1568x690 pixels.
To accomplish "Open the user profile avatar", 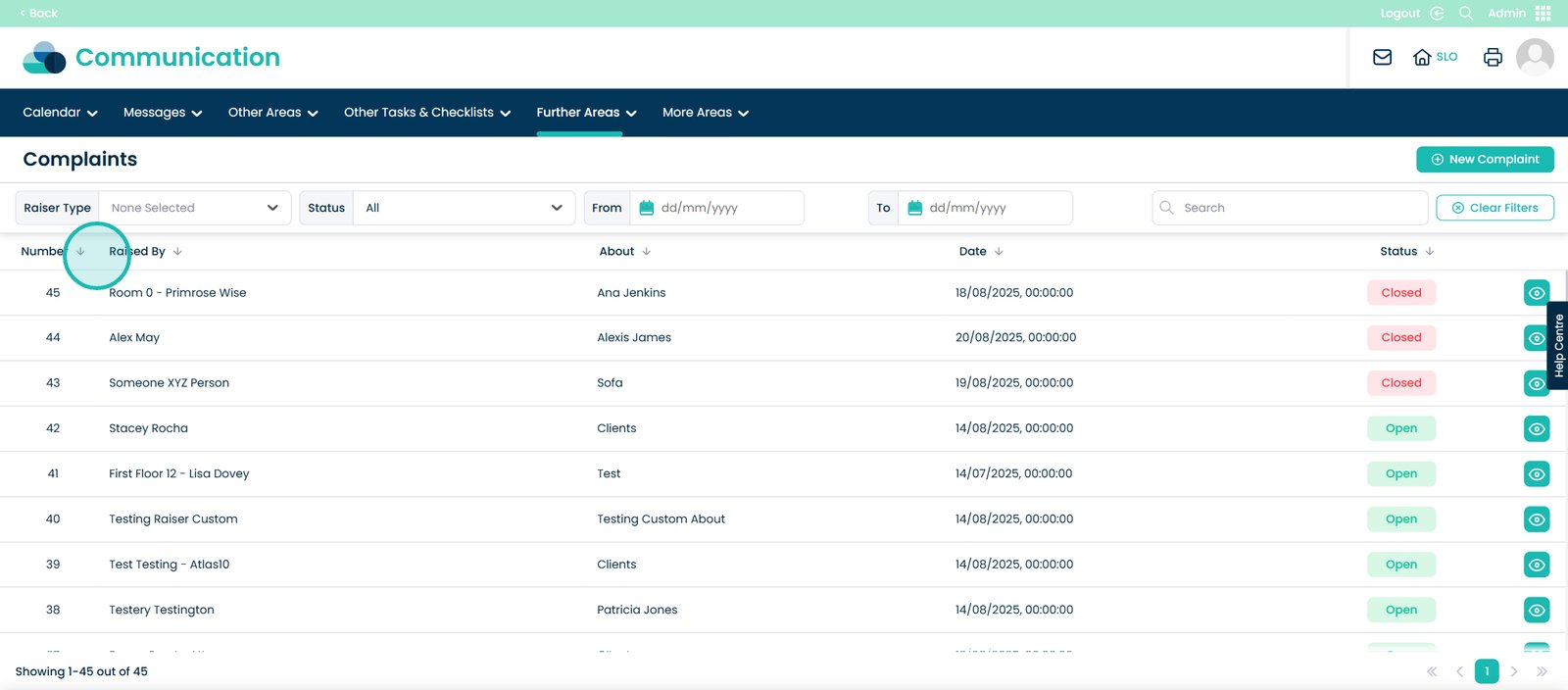I will (x=1535, y=57).
